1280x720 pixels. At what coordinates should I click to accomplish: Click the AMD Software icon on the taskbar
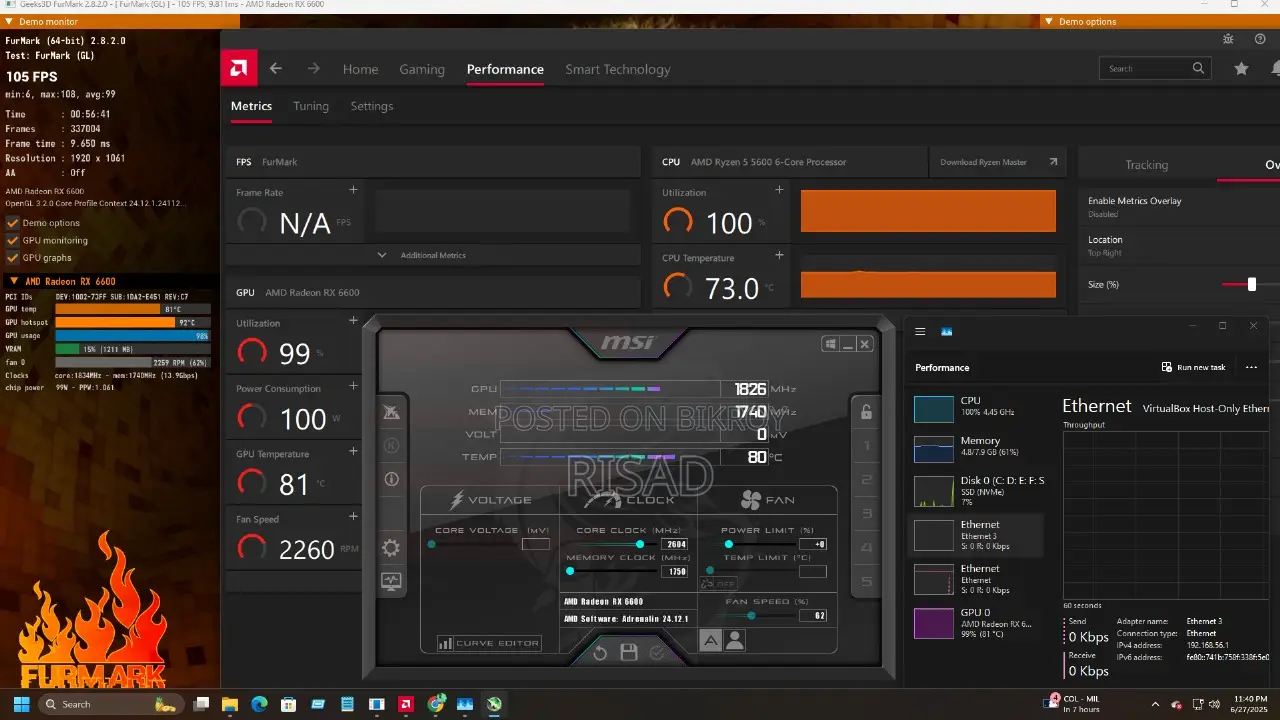(x=406, y=704)
